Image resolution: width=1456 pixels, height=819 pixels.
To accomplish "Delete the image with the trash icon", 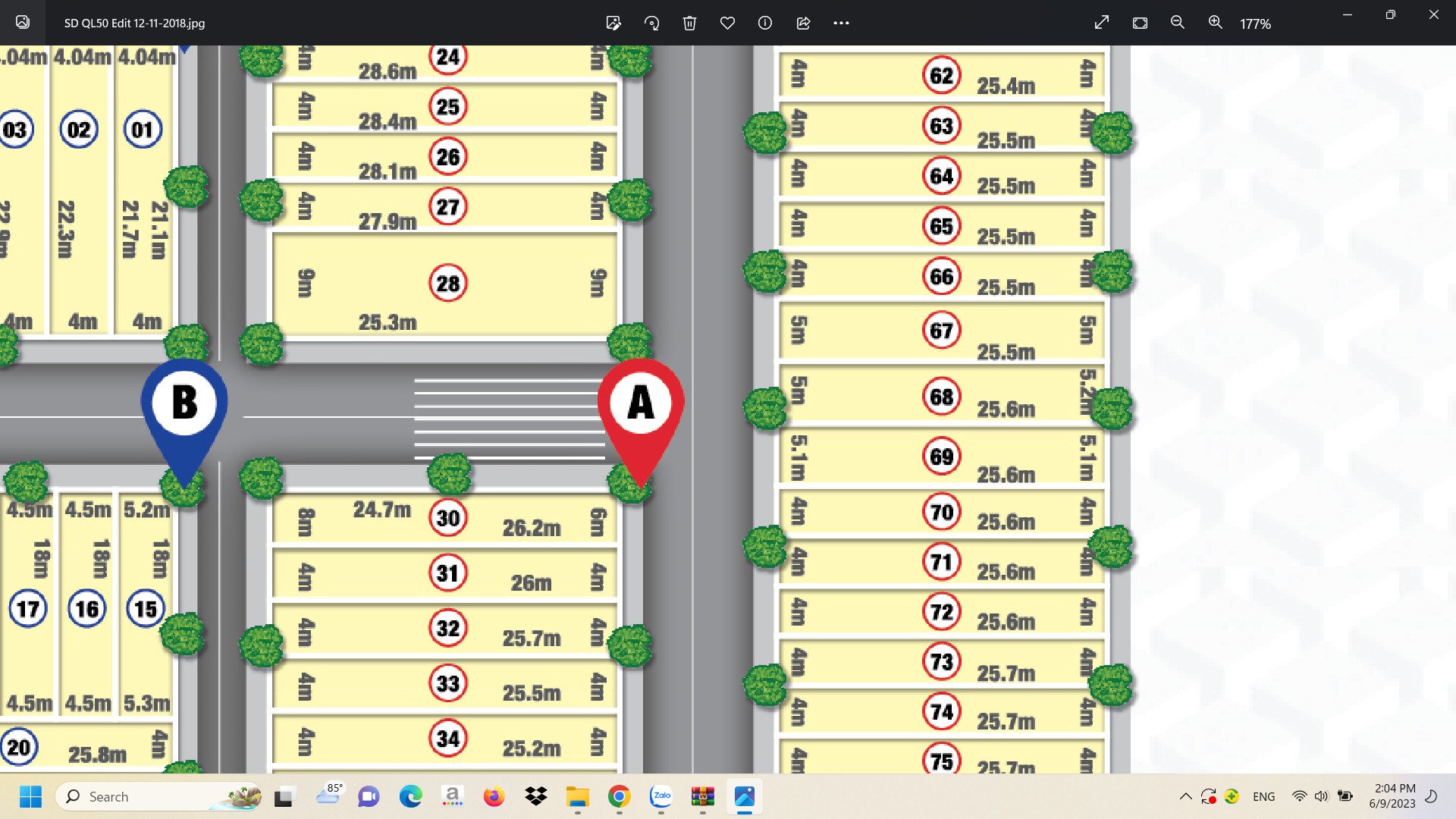I will pyautogui.click(x=689, y=23).
